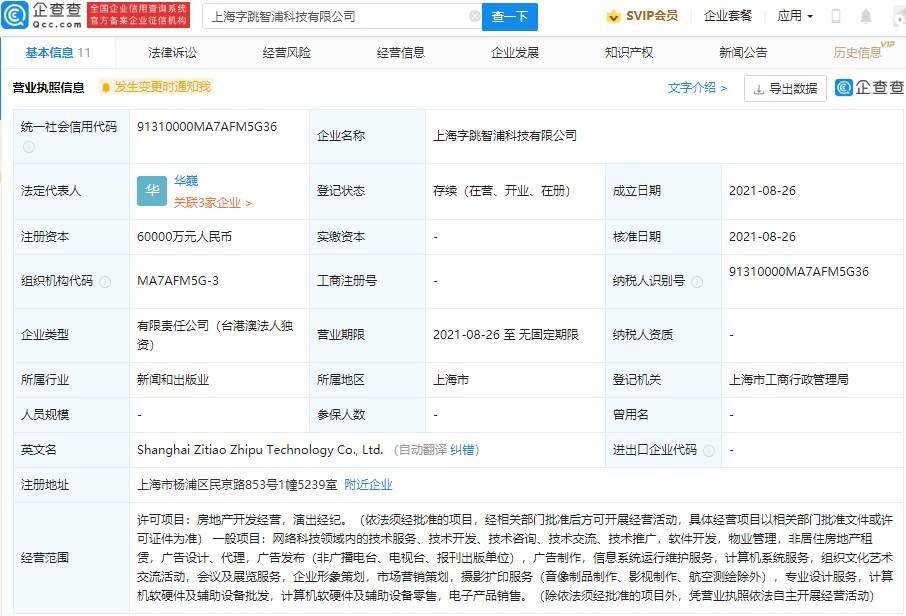Switch to the 企业发展 tab

tap(515, 53)
